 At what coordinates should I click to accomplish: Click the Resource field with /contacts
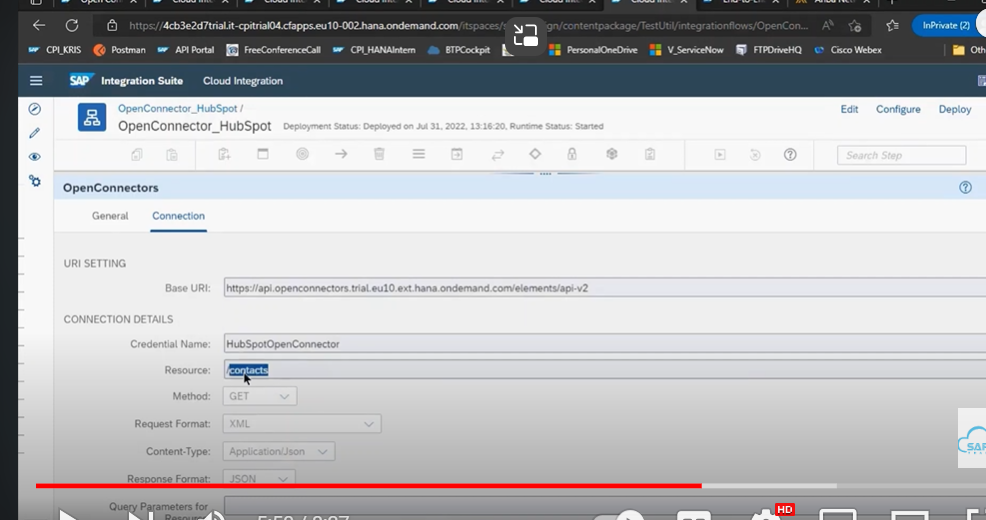(x=604, y=370)
